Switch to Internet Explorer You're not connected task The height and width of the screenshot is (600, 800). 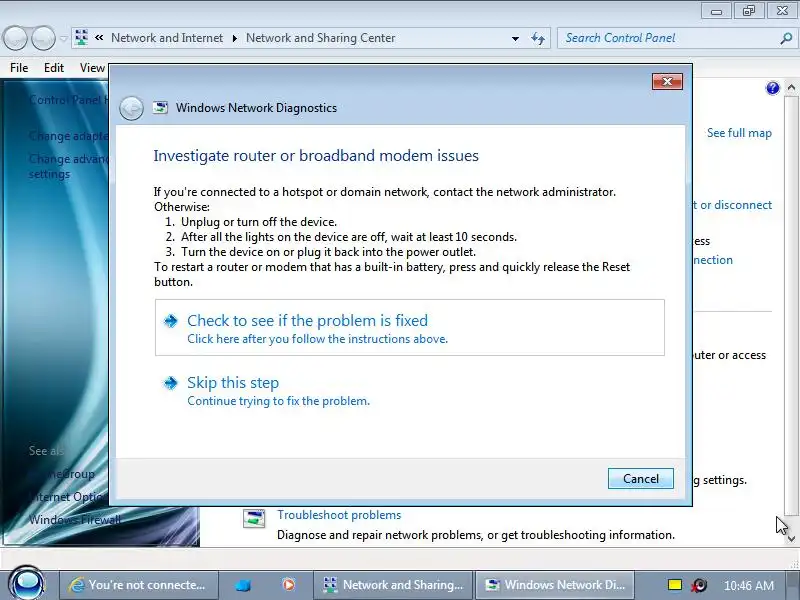point(139,585)
